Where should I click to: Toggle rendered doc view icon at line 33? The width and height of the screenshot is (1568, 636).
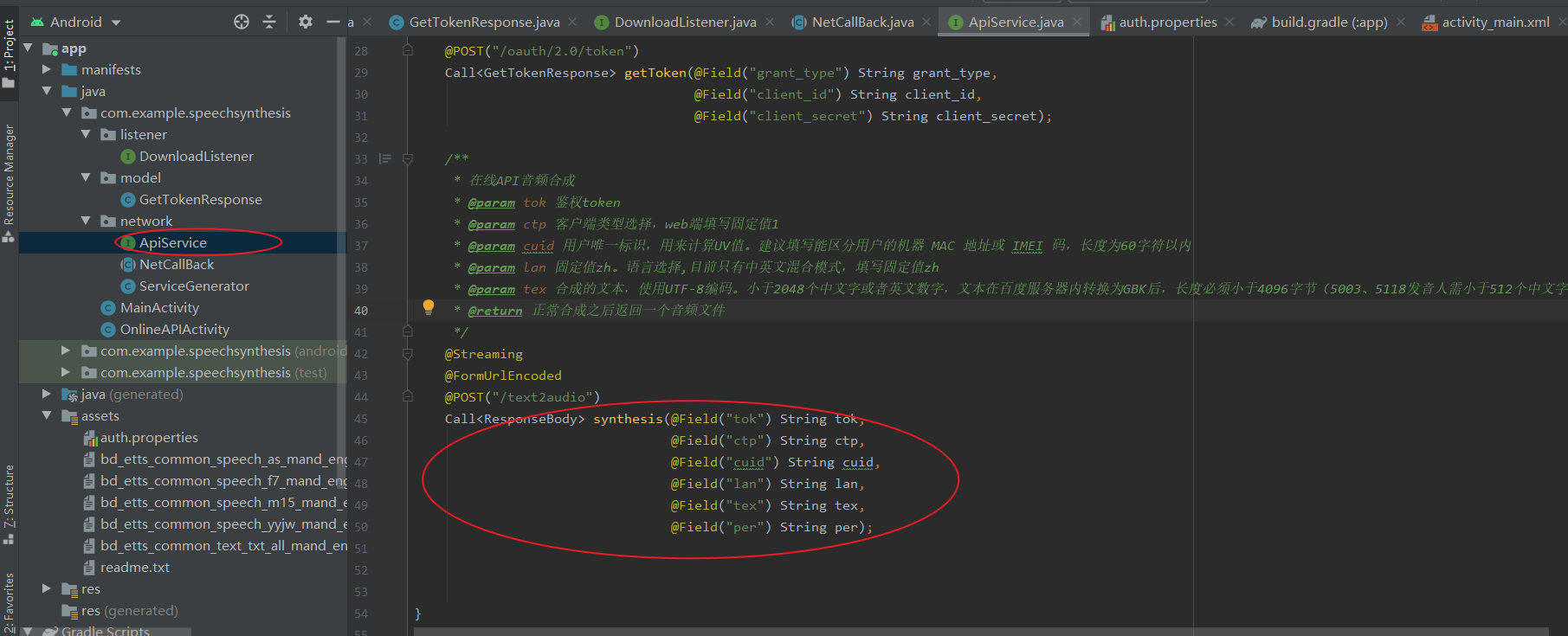(x=385, y=158)
